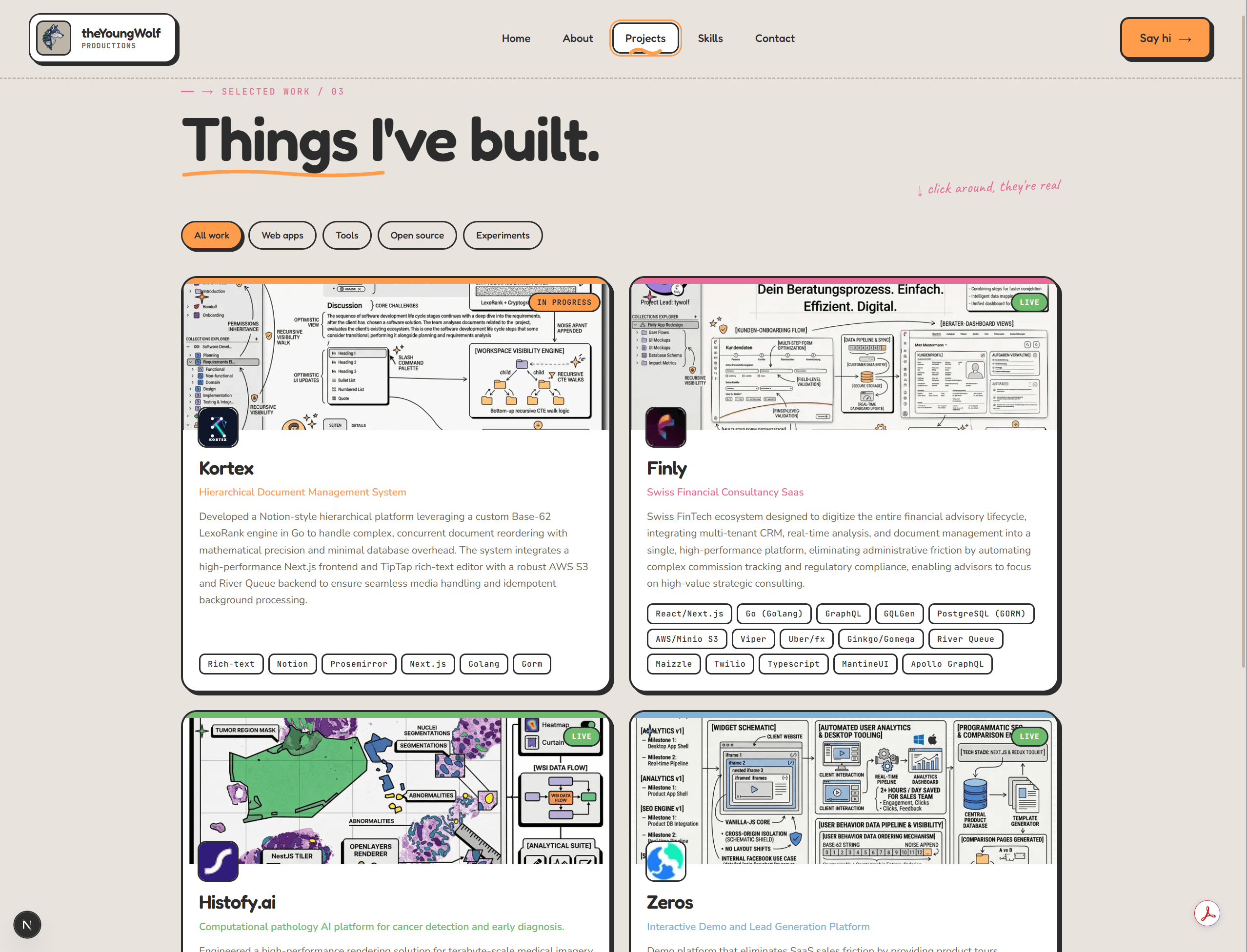
Task: Open the Kortex project title
Action: 226,469
